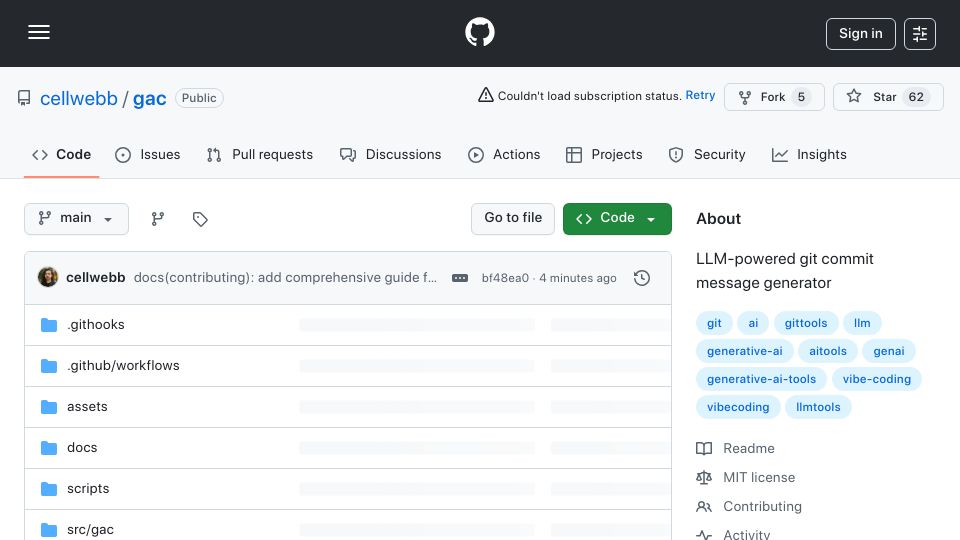Open the Actions tab
This screenshot has width=960, height=540.
pyautogui.click(x=504, y=155)
